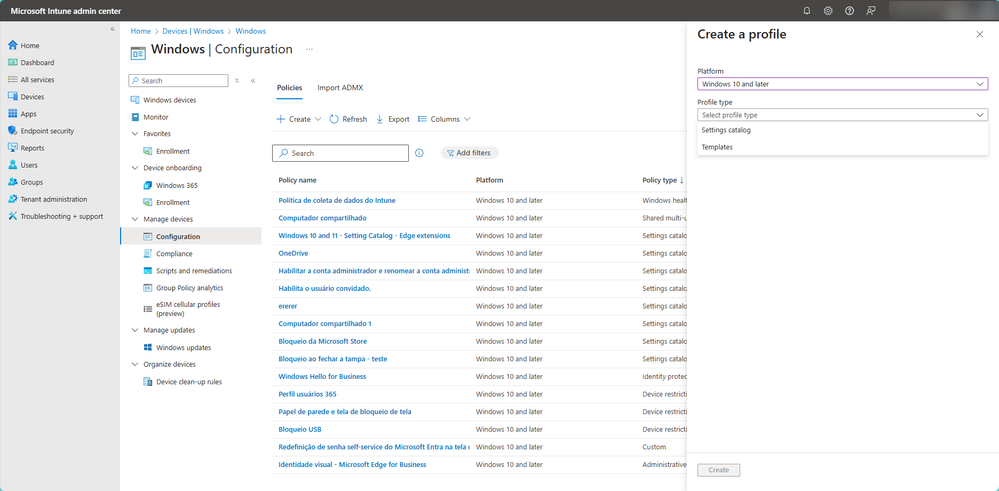Sort by Policy type column header
999x491 pixels.
pyautogui.click(x=663, y=180)
